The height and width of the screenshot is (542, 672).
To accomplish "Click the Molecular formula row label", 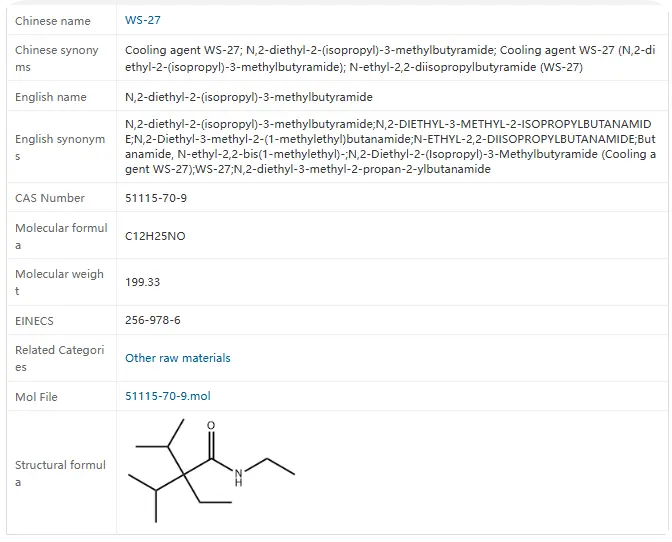I will tap(60, 236).
